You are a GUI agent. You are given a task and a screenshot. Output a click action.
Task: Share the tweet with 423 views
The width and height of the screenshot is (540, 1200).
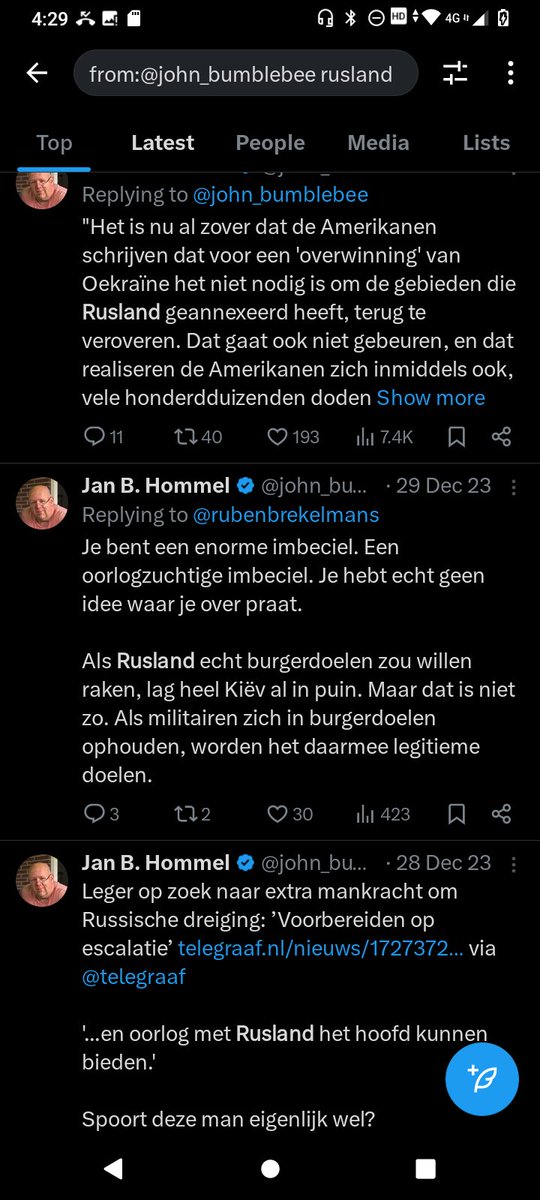pos(502,814)
